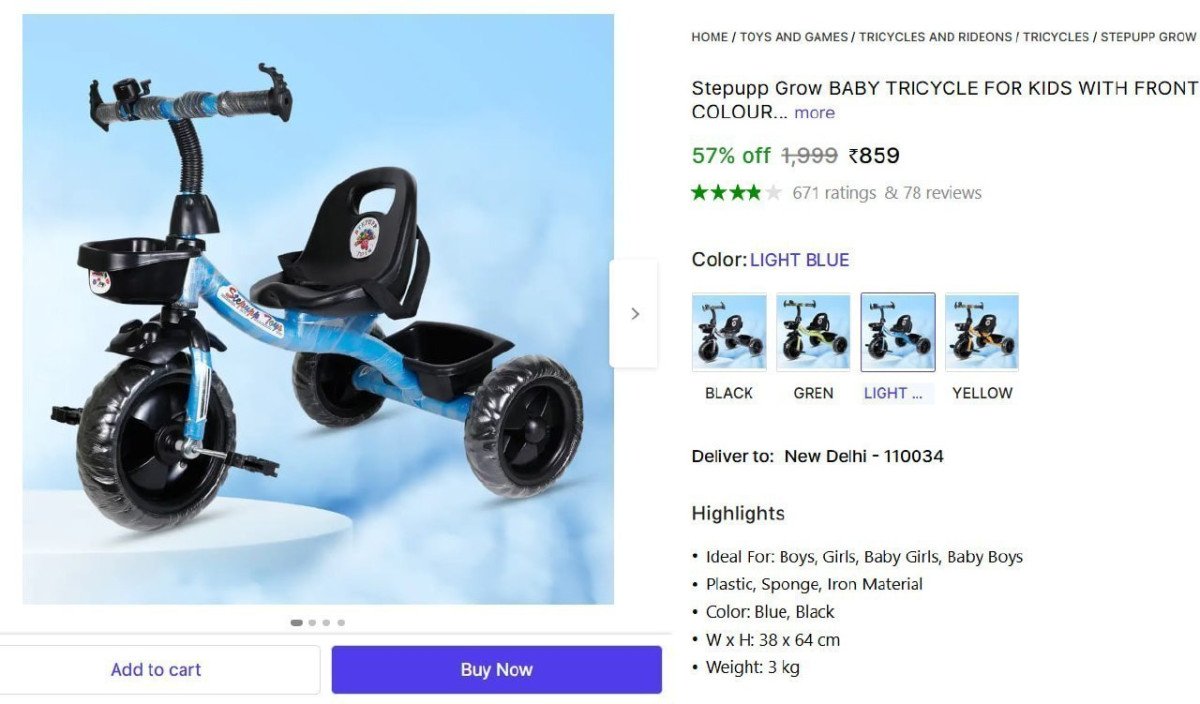The image size is (1200, 704).
Task: Change delivery location New Delhi - 110034
Action: [x=864, y=456]
